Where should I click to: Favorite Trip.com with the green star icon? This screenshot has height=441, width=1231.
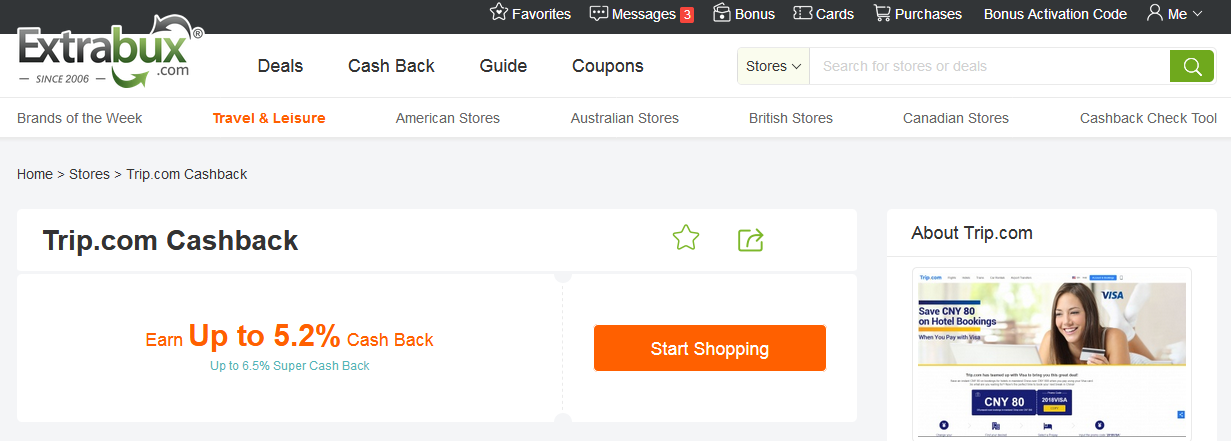[686, 239]
